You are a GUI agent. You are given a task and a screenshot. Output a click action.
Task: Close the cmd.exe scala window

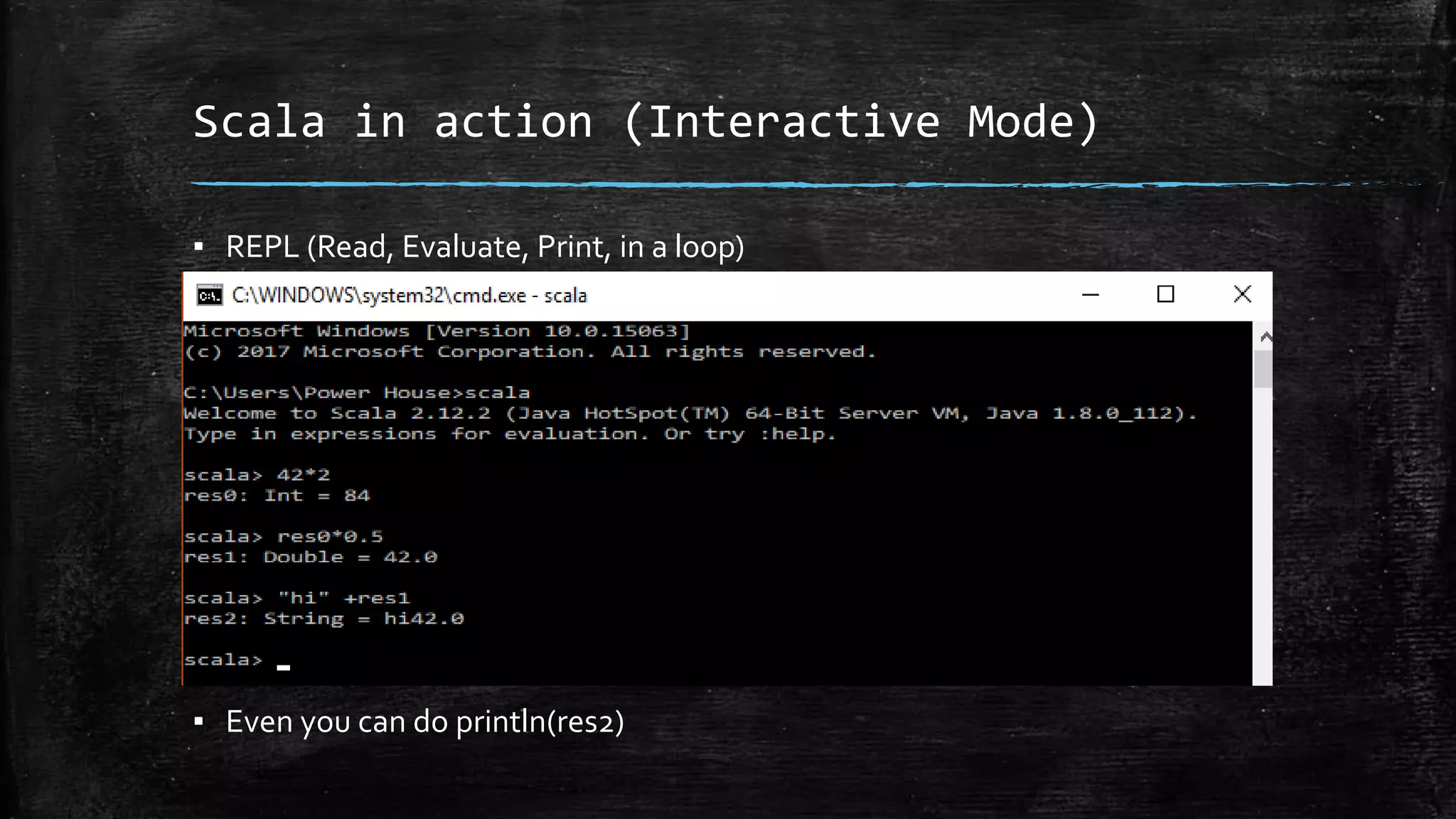pos(1242,294)
